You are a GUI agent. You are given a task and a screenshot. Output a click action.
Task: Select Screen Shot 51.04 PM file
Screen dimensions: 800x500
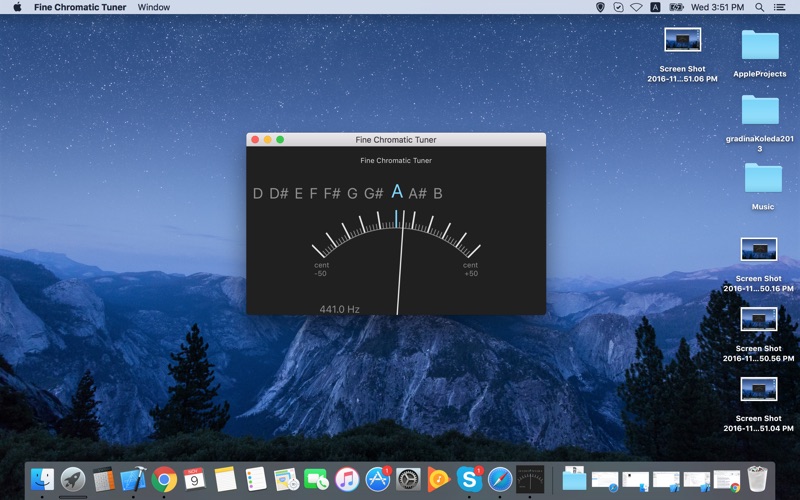point(758,404)
